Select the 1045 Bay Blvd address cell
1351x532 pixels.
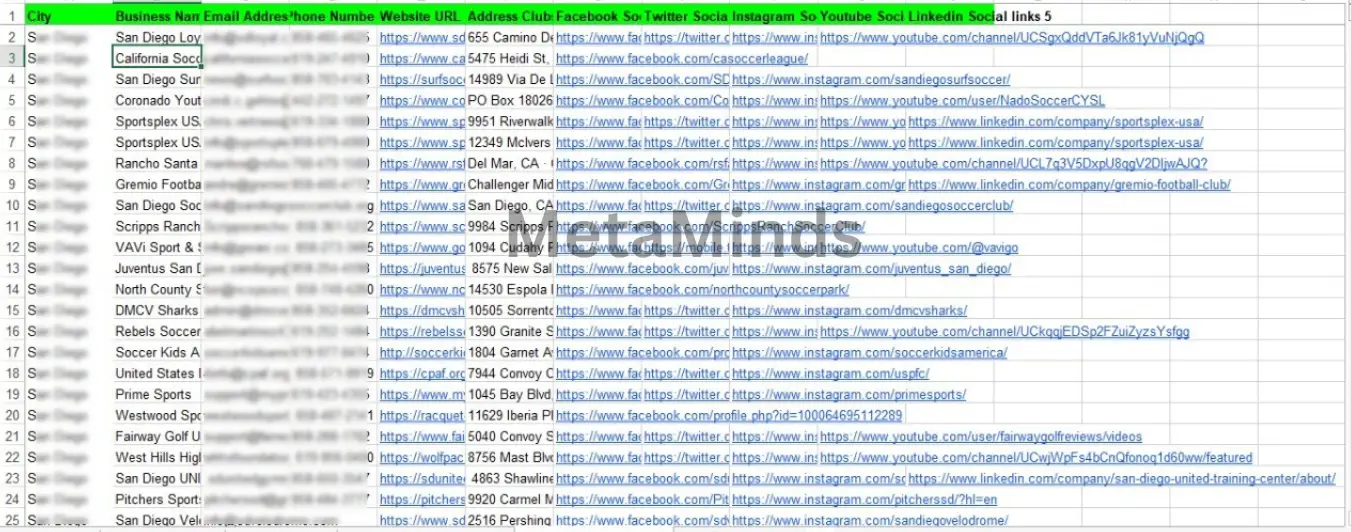[x=510, y=395]
